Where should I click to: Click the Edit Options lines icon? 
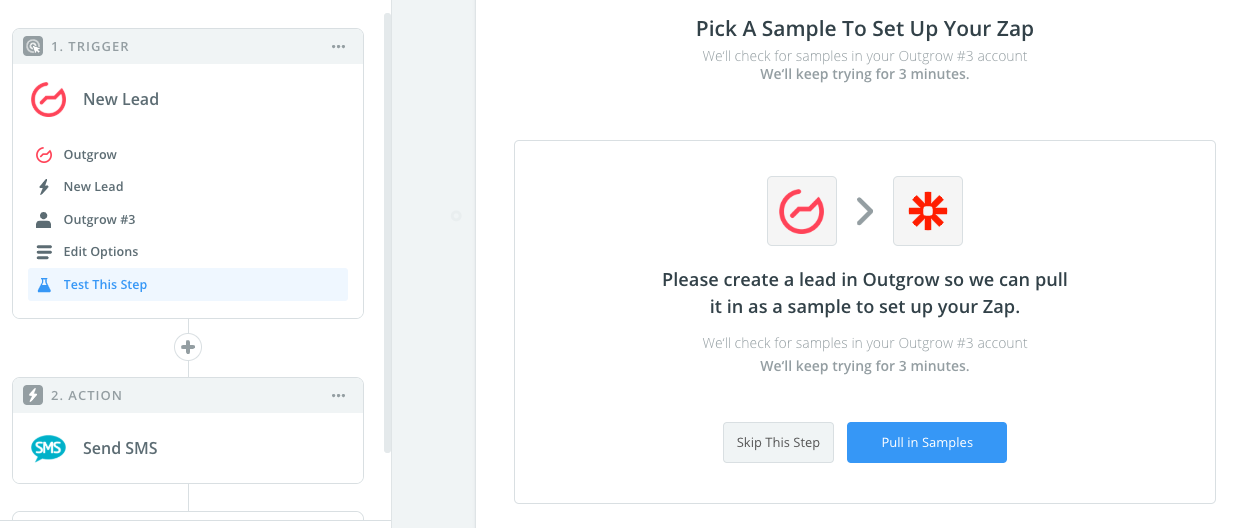pos(44,252)
